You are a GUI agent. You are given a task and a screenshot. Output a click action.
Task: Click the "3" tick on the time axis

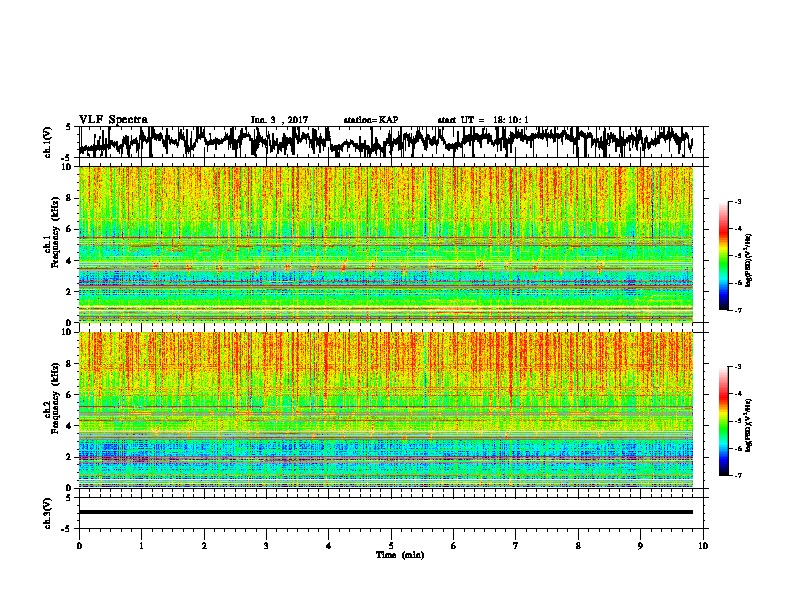[x=266, y=546]
